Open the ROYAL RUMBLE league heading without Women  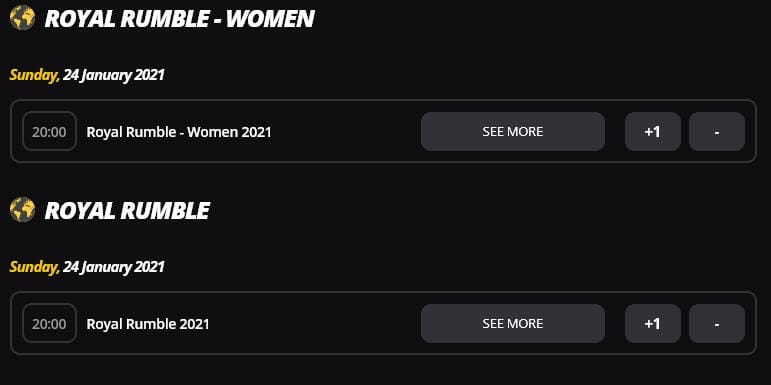(127, 210)
